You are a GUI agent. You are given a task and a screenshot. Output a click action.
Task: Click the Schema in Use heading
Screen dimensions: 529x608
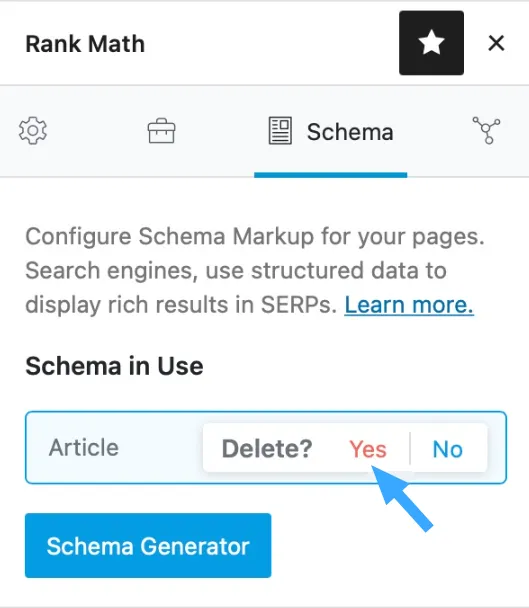pyautogui.click(x=114, y=366)
